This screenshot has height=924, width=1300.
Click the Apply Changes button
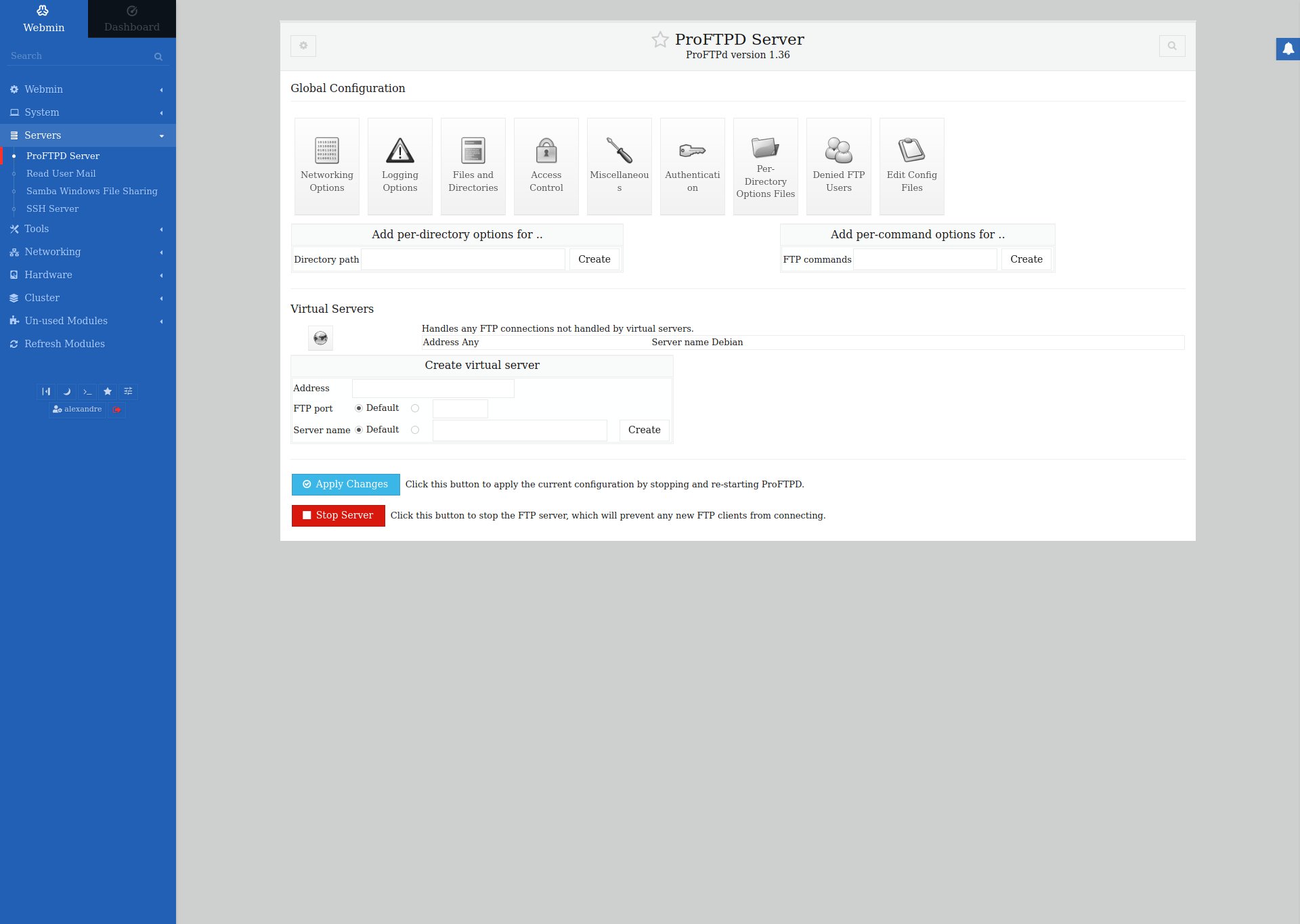tap(345, 485)
